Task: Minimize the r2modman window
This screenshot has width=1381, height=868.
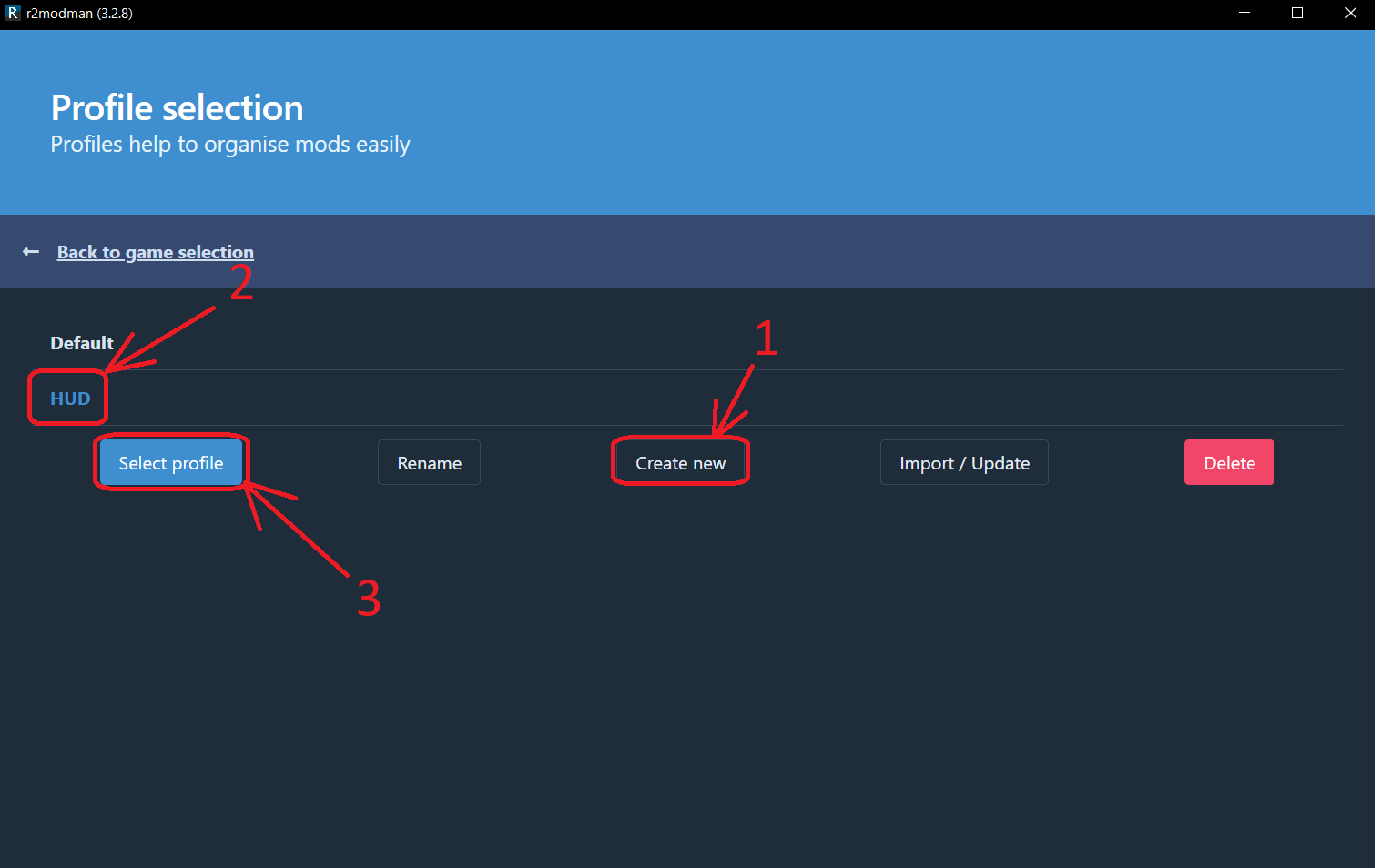Action: (1244, 13)
